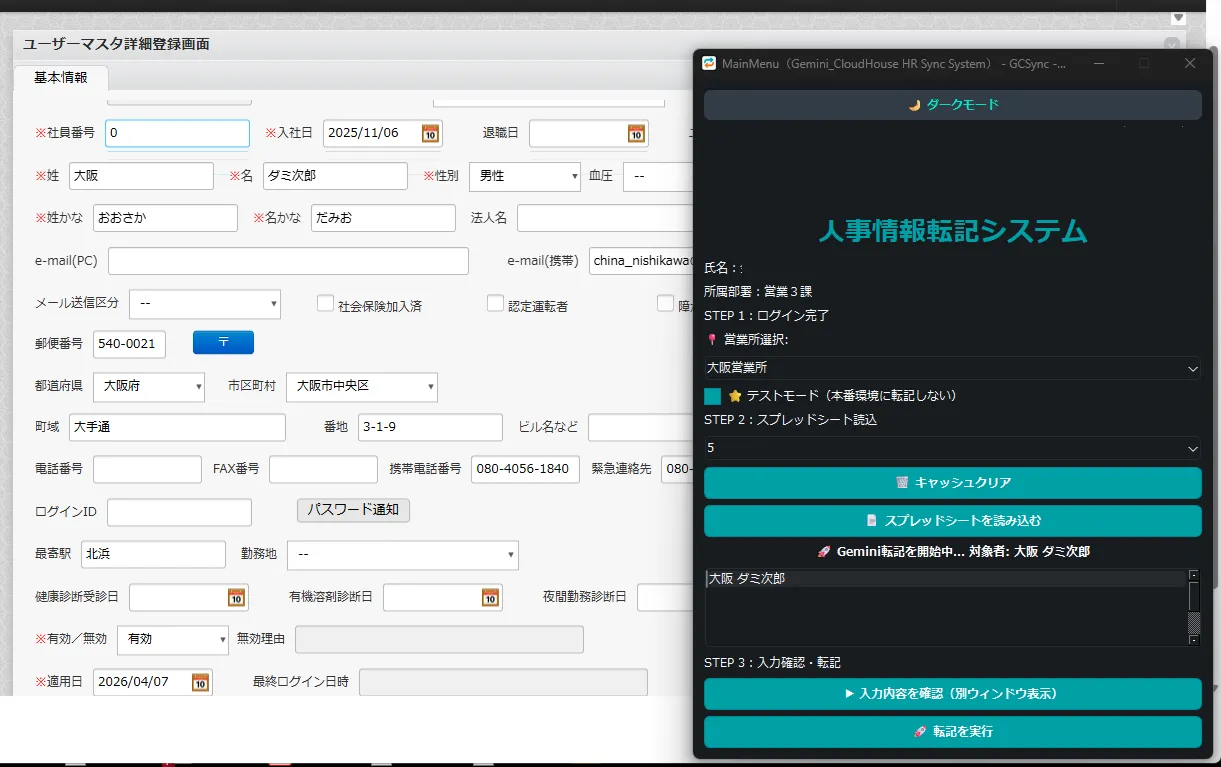The height and width of the screenshot is (767, 1221).
Task: Click list box scrollbar in GCSync window
Action: click(x=1193, y=607)
